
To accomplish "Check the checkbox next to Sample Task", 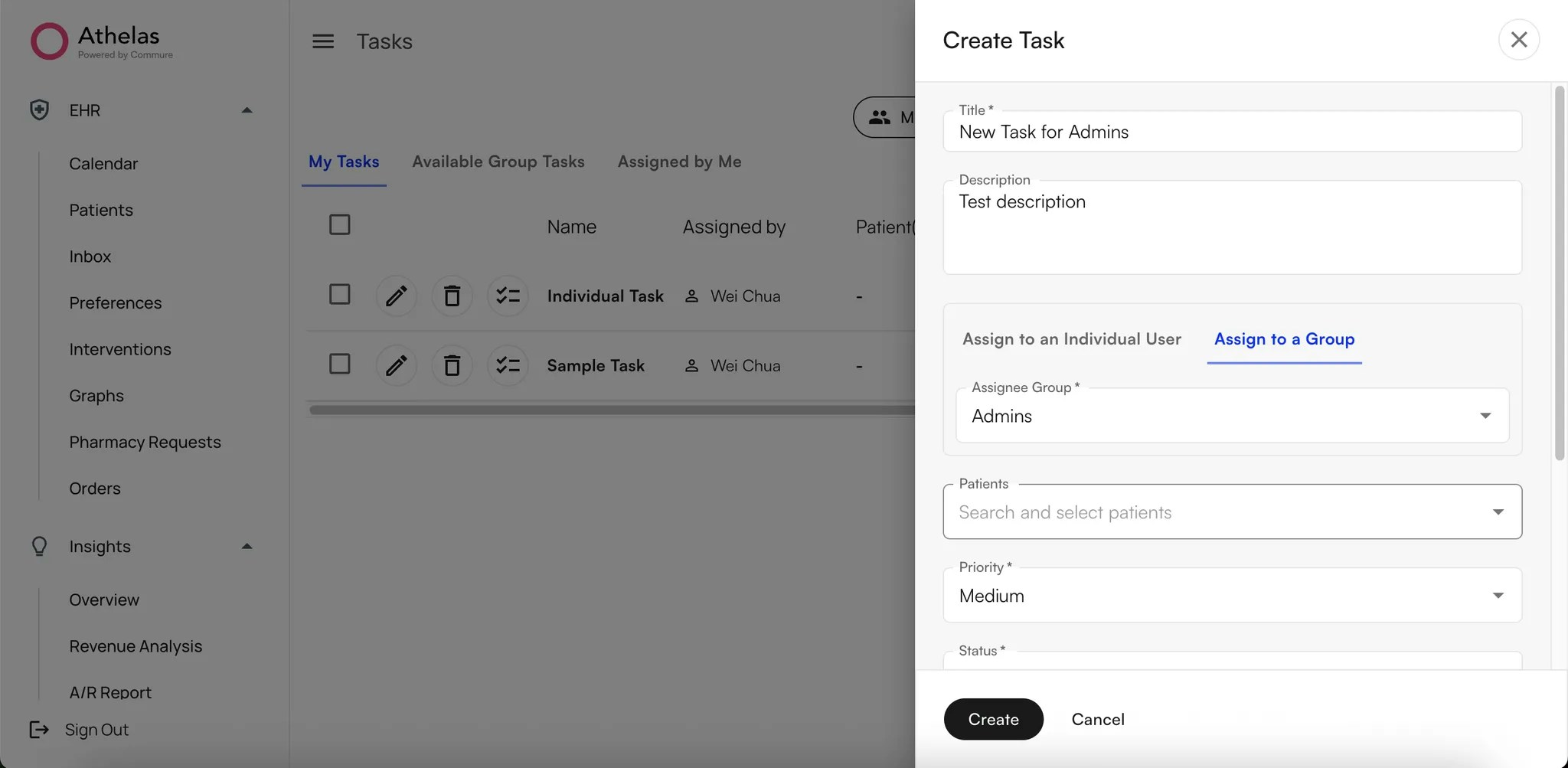I will (339, 364).
